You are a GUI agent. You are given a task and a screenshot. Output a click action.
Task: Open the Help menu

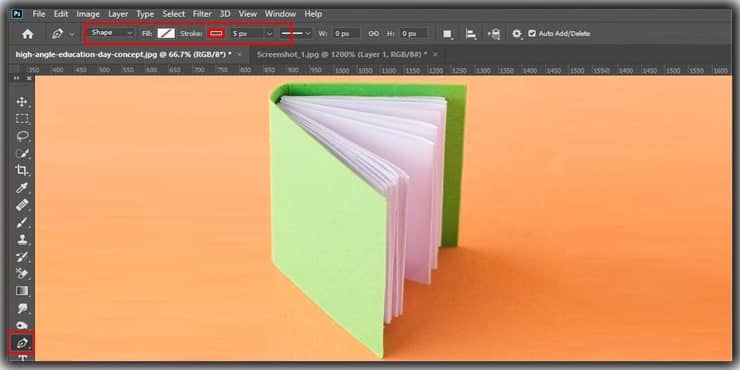pyautogui.click(x=313, y=14)
